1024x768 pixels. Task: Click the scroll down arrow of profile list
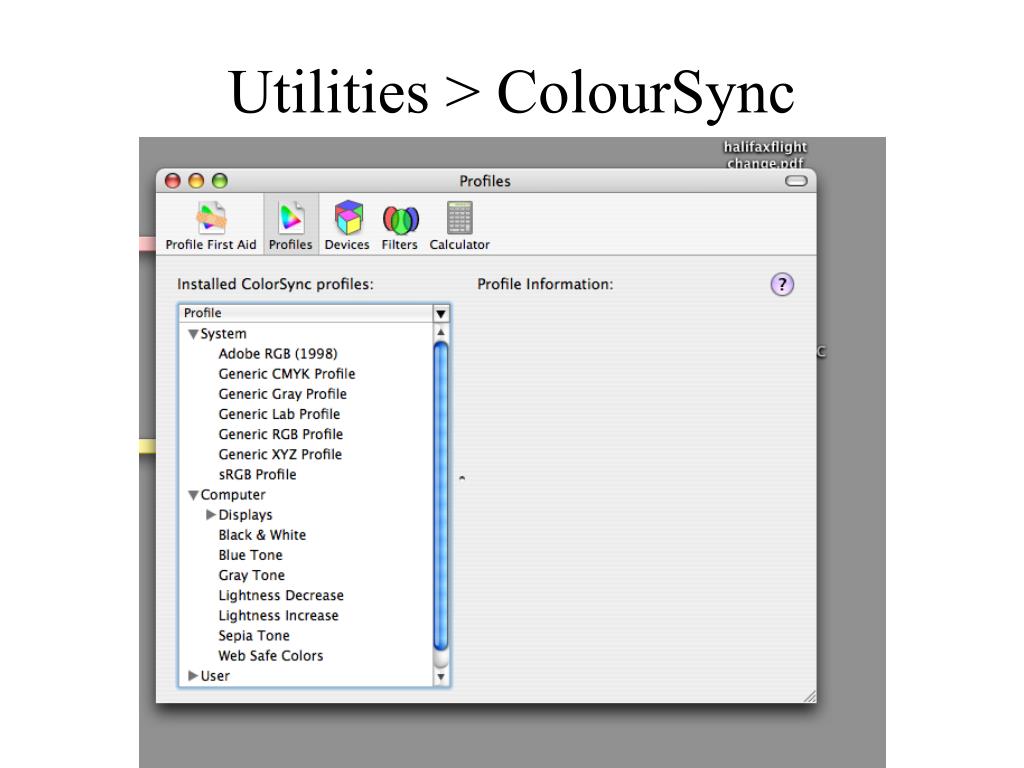(x=441, y=677)
